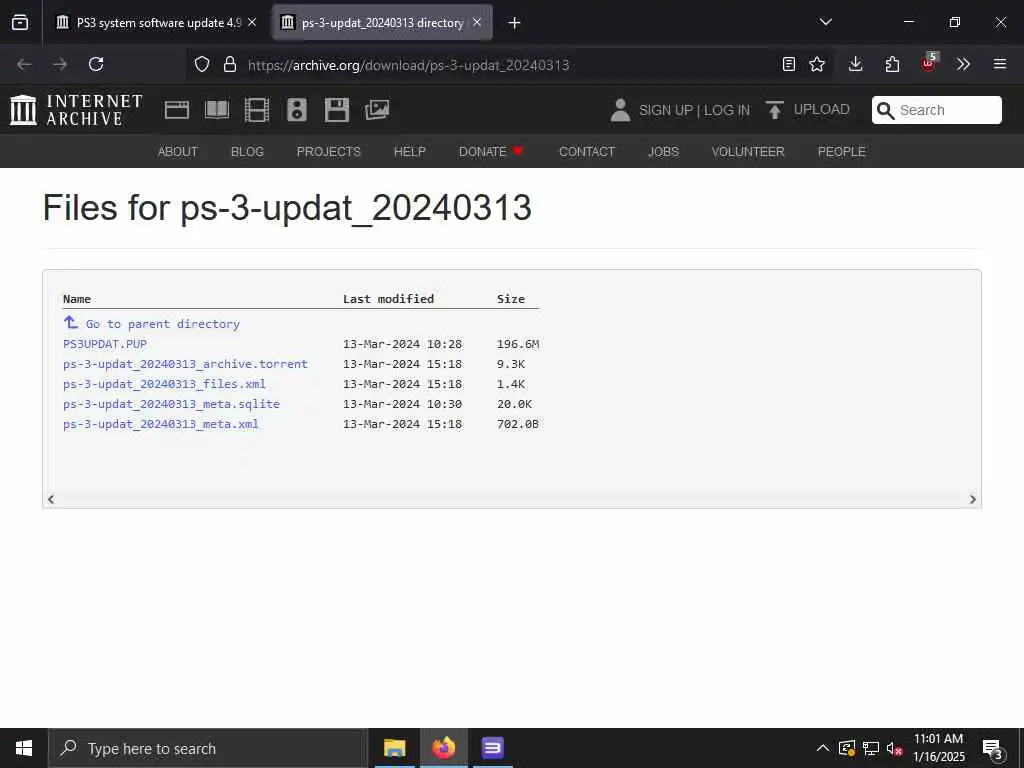Open the purple notes app taskbar icon
The width and height of the screenshot is (1024, 768).
click(492, 748)
